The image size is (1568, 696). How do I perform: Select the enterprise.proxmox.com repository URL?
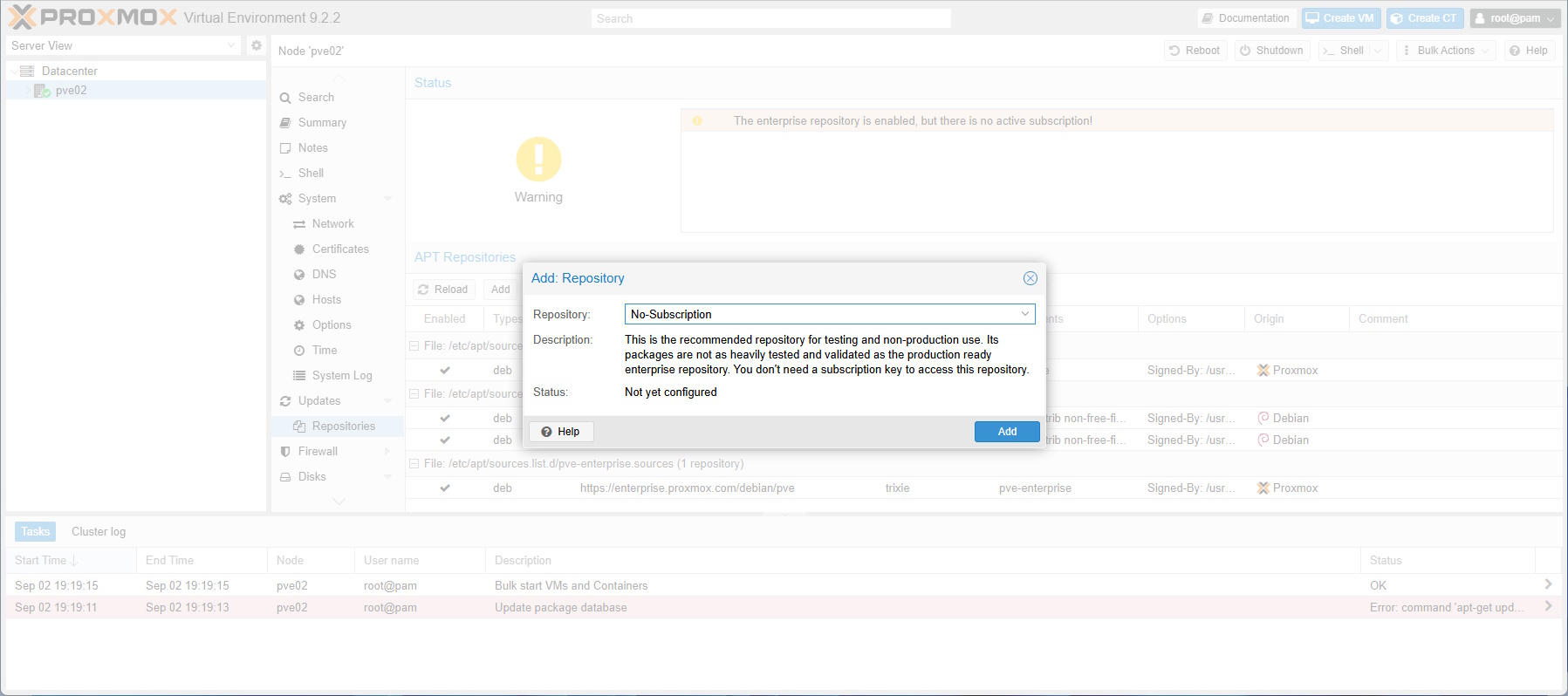click(x=687, y=488)
